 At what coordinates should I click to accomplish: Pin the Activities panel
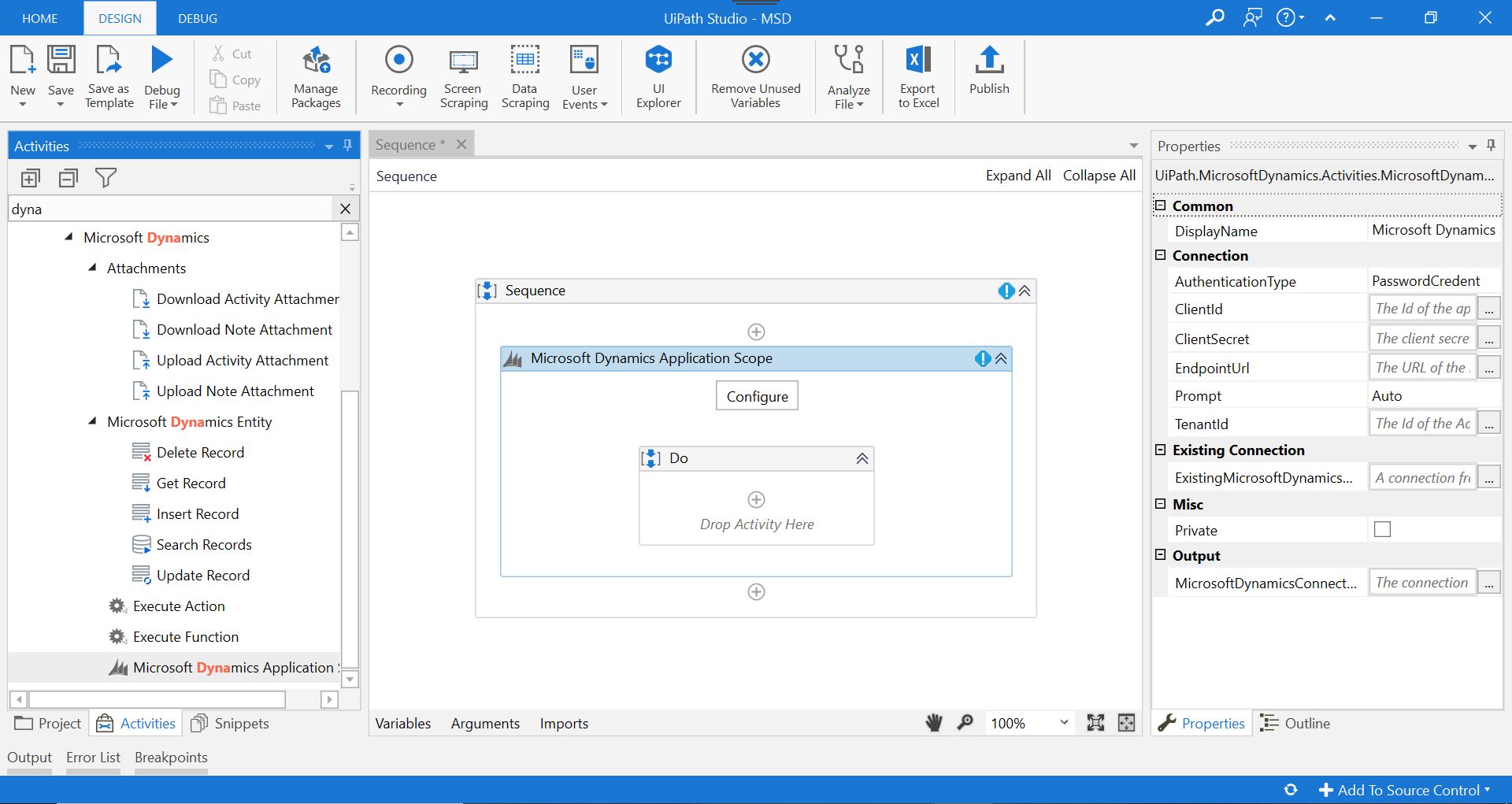(x=347, y=146)
